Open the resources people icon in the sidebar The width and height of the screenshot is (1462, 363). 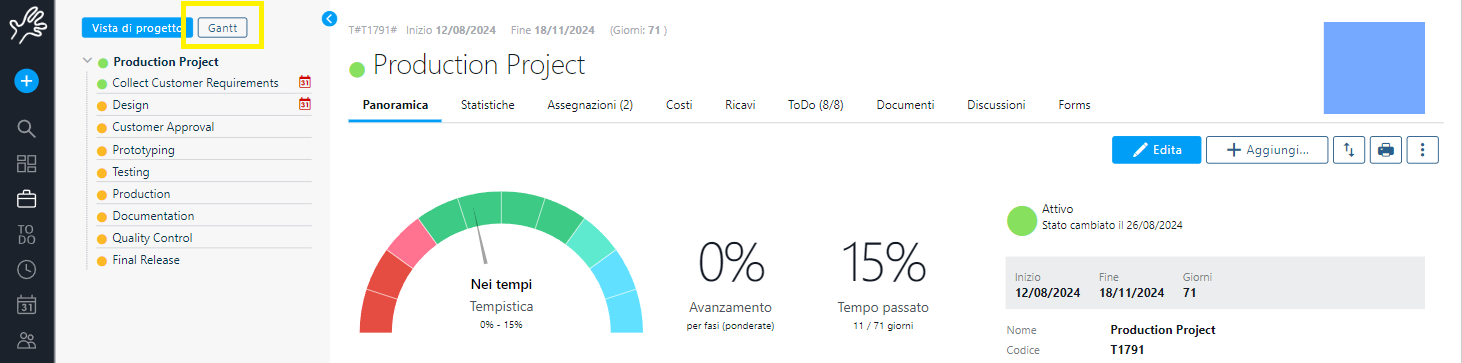[x=27, y=341]
